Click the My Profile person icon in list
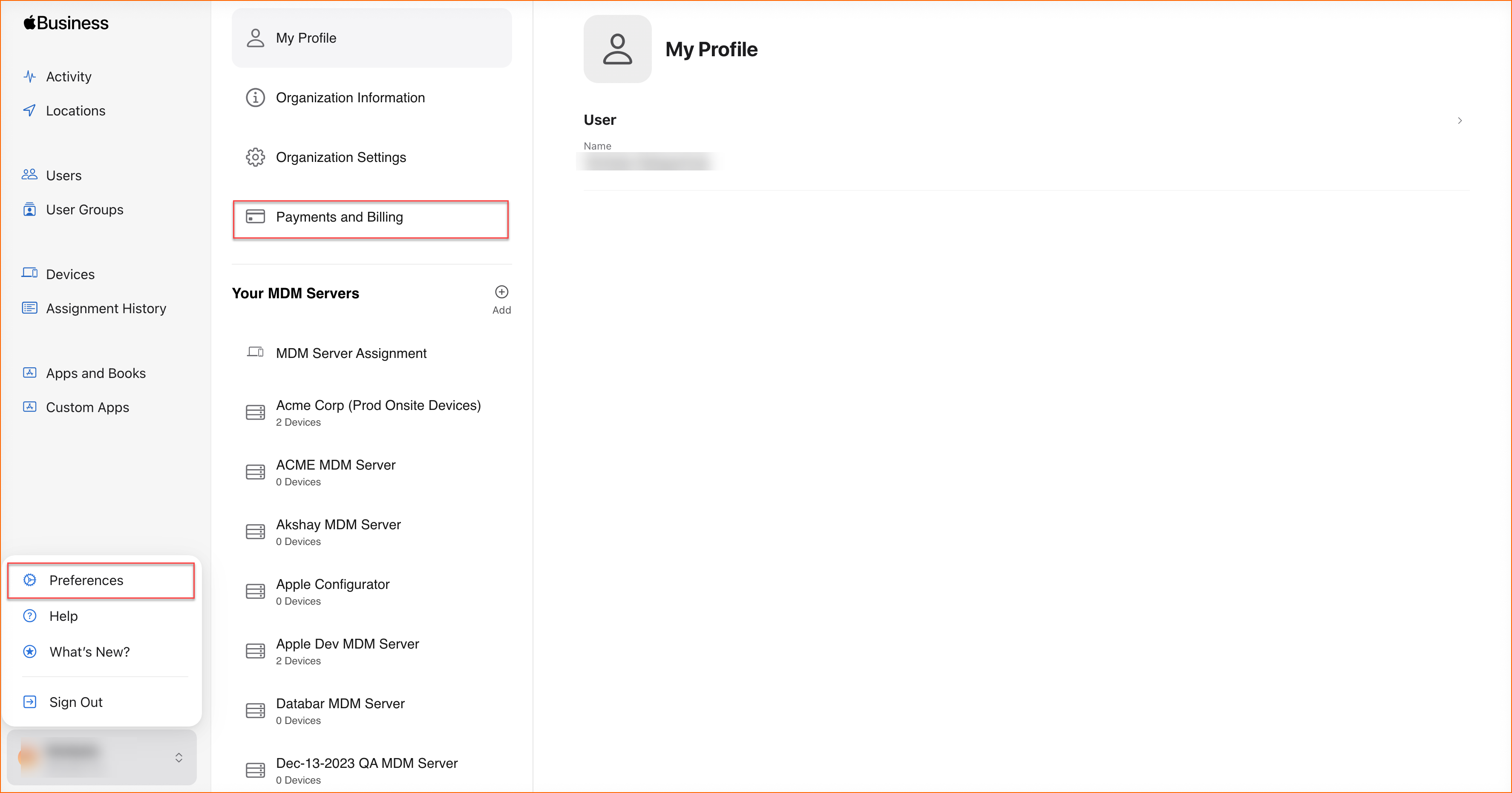 (x=255, y=37)
